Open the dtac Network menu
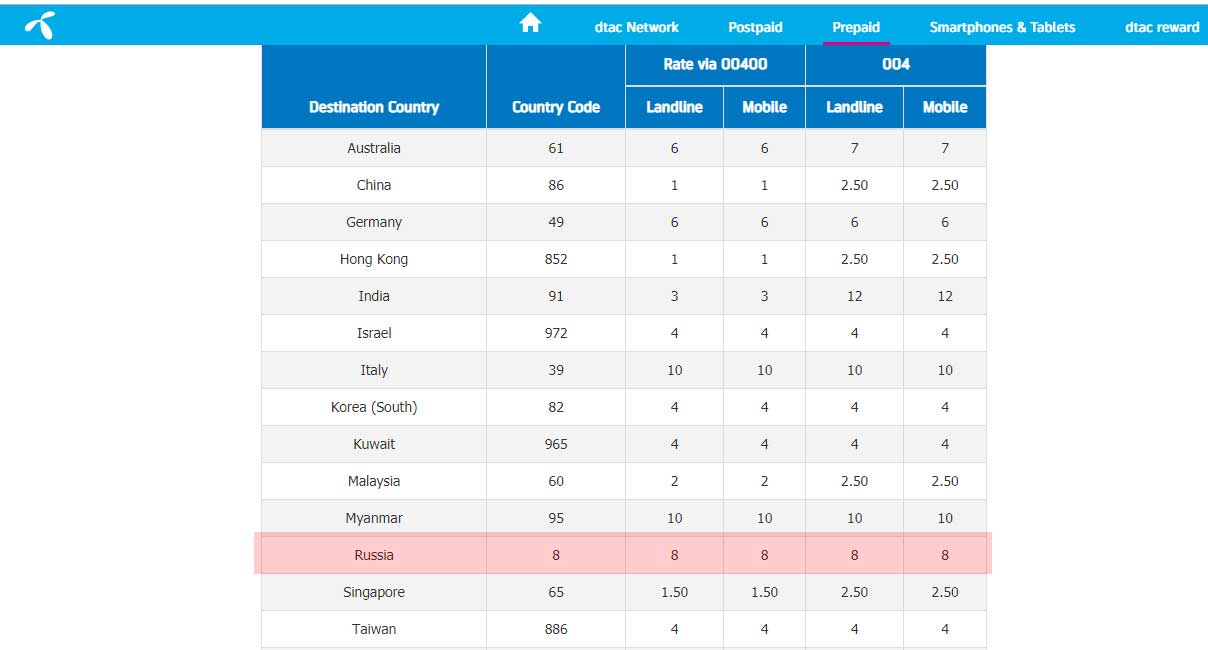Image resolution: width=1208 pixels, height=650 pixels. pos(636,27)
